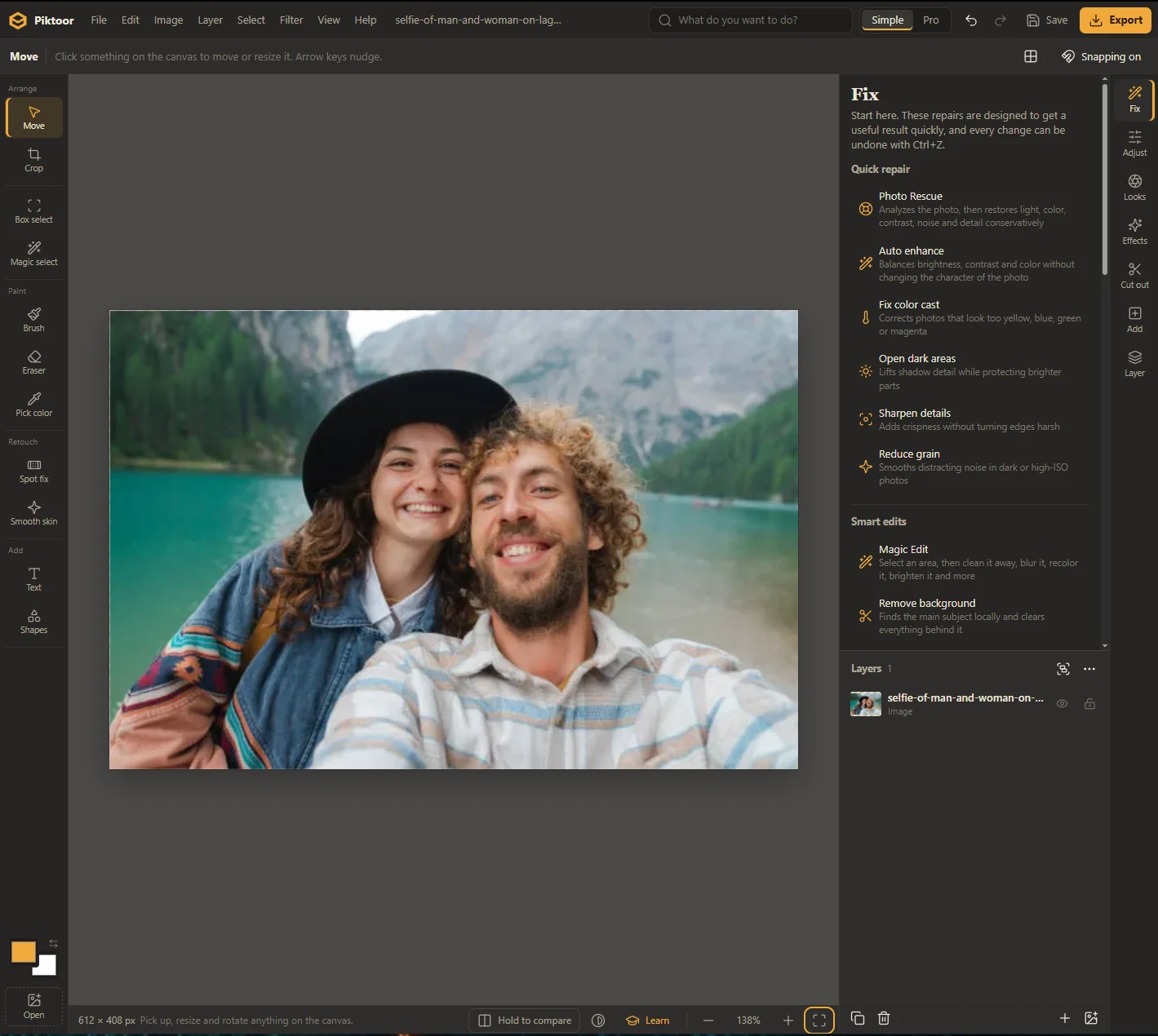Run Photo Rescue quick repair
The width and height of the screenshot is (1158, 1036).
point(970,210)
